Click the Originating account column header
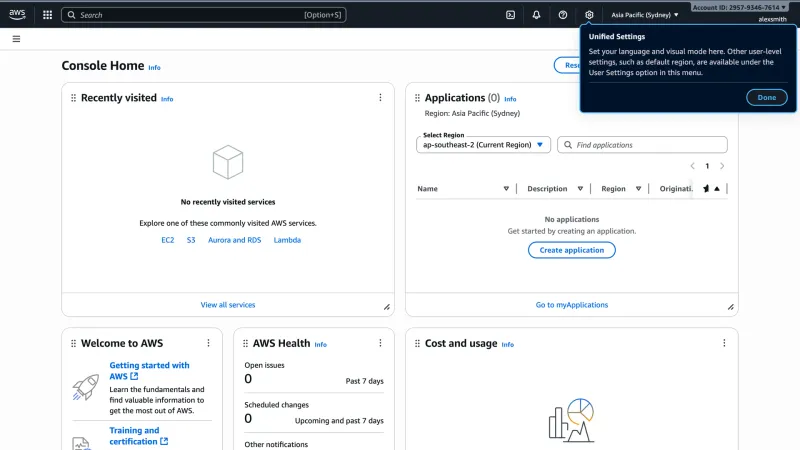The width and height of the screenshot is (800, 450). (676, 189)
